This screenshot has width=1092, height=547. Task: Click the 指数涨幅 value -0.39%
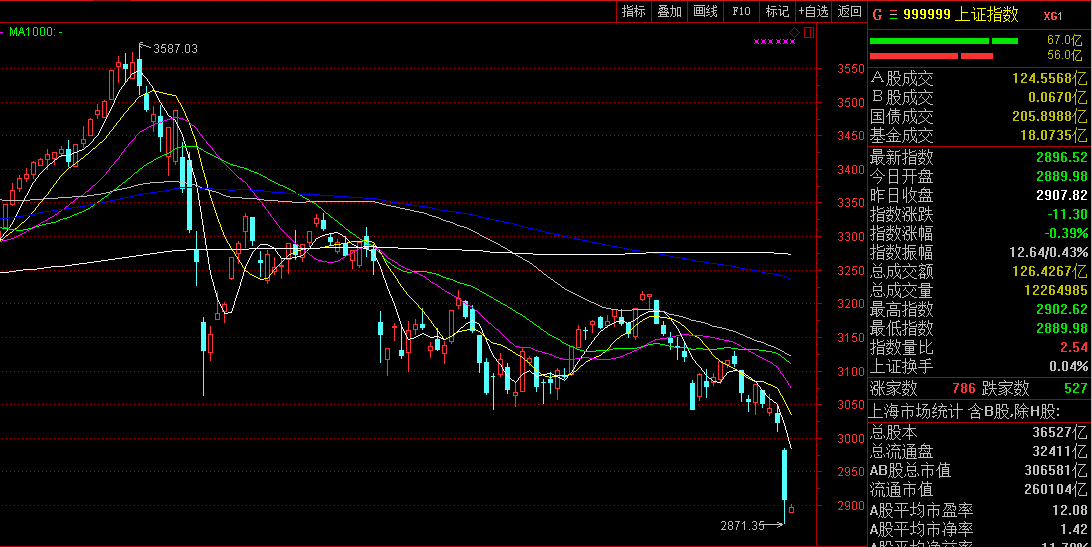point(1066,233)
